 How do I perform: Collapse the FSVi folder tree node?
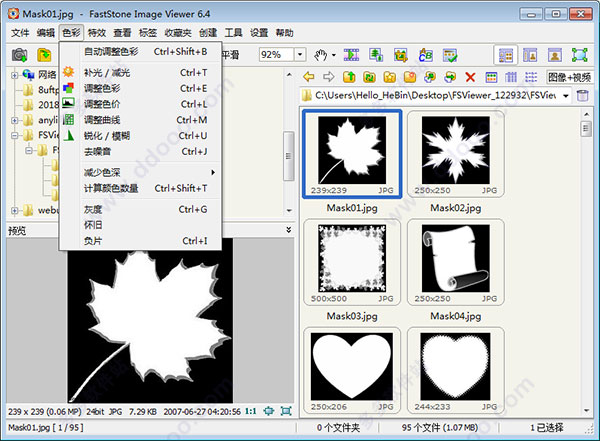(x=15, y=135)
